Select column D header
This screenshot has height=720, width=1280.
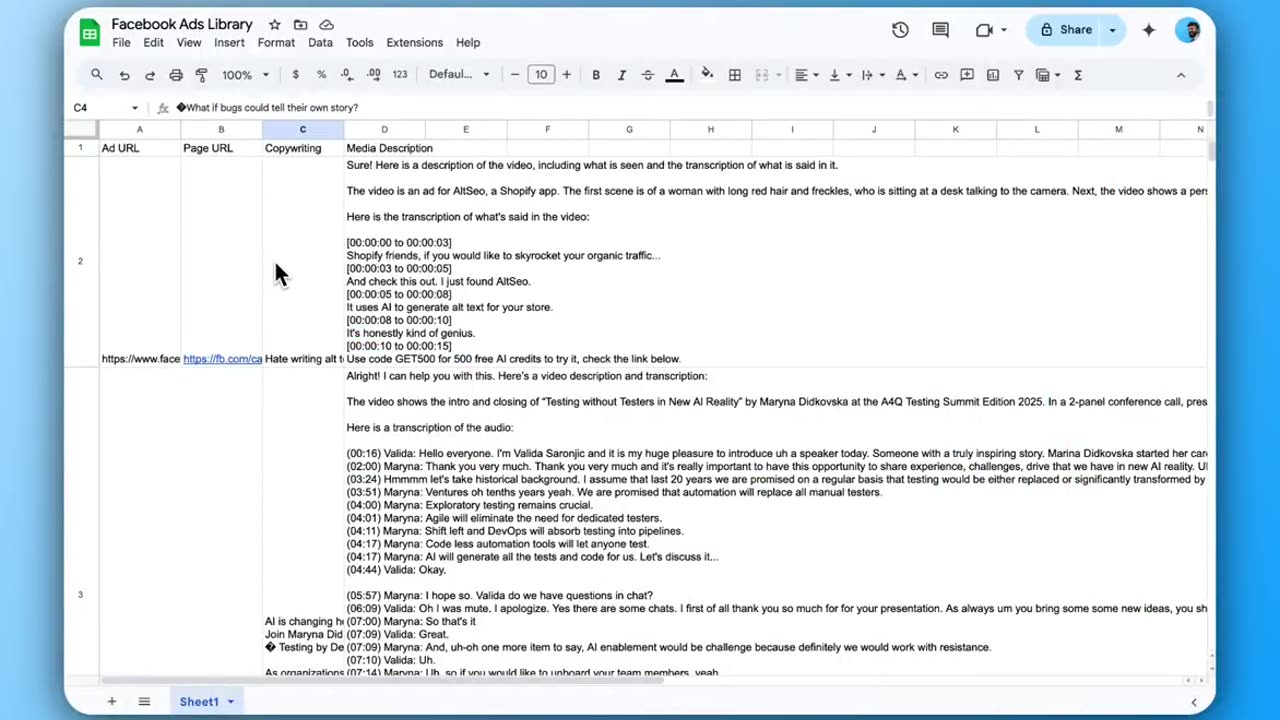(384, 129)
